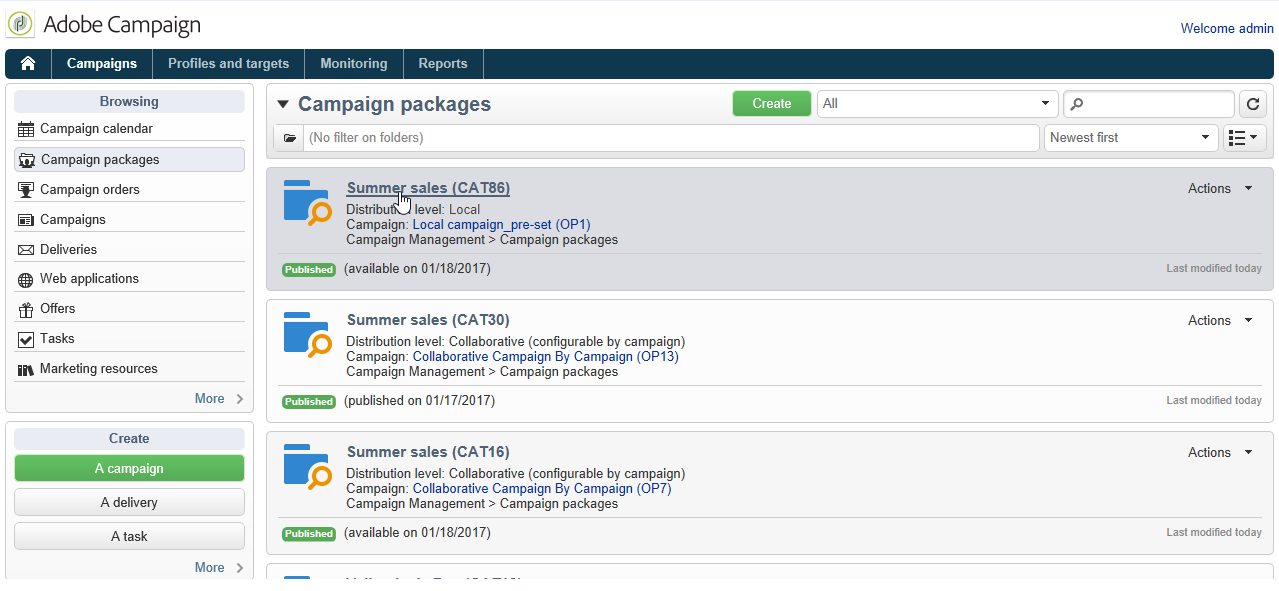Screen dimensions: 1279x591
Task: Open the Newest first sort dropdown
Action: 1129,138
